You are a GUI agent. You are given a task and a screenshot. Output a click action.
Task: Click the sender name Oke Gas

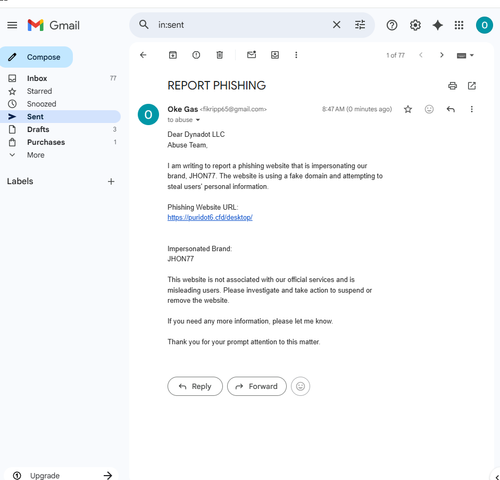(x=183, y=109)
